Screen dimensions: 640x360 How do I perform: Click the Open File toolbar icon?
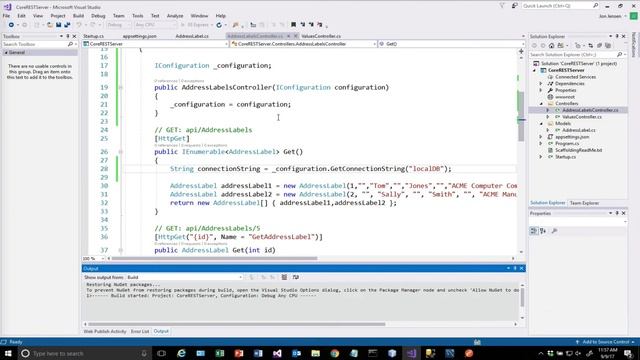[x=50, y=25]
